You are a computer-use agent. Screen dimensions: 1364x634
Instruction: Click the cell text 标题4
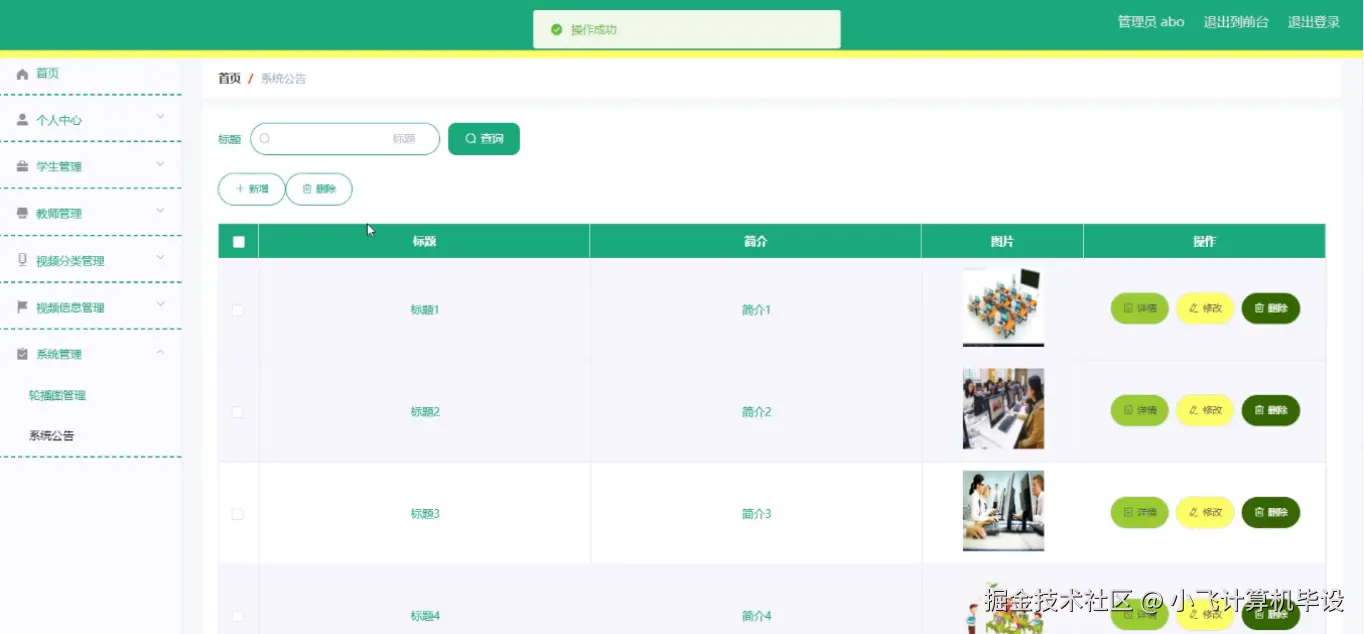point(425,616)
